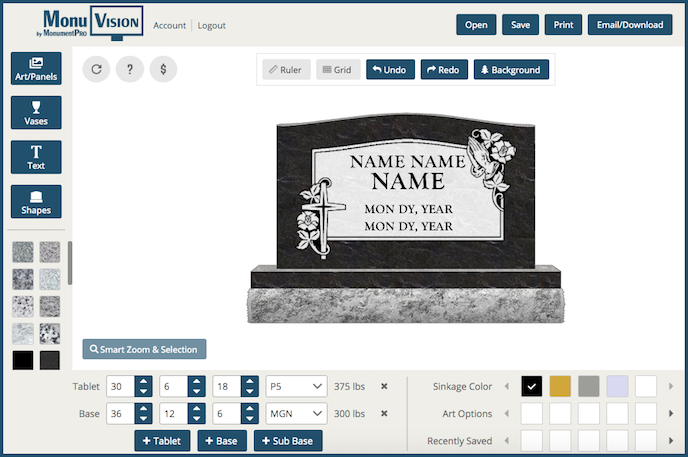Activate Smart Zoom & Selection
The height and width of the screenshot is (457, 688).
pos(144,349)
